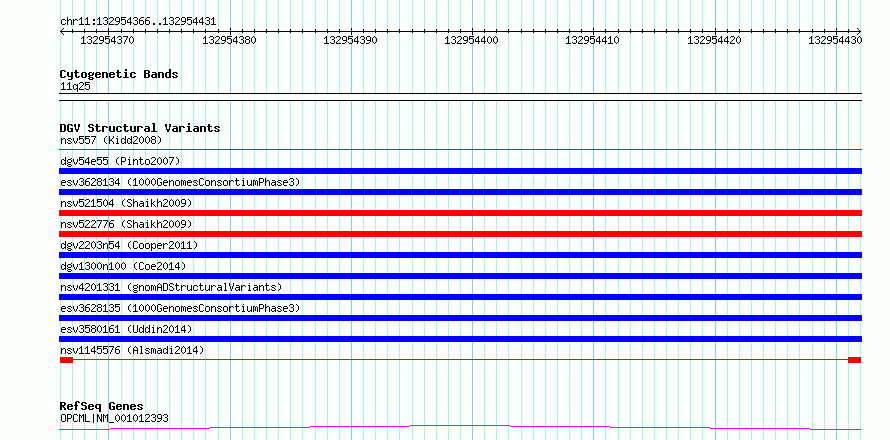The width and height of the screenshot is (890, 440).
Task: Select the blue bar under dgv54e55
Action: (460, 171)
